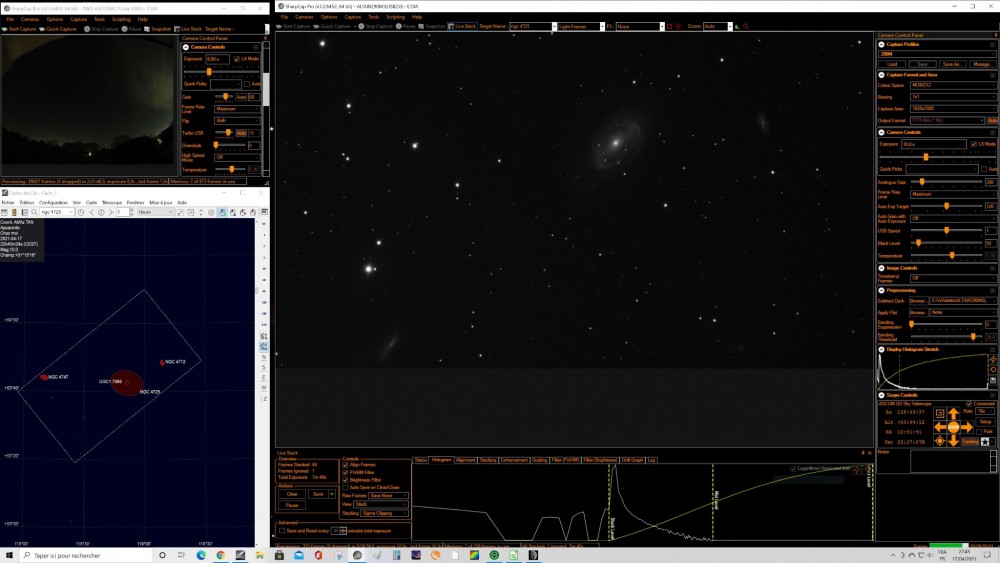
Task: Click the Exposure value field (10.0 s)
Action: click(934, 144)
